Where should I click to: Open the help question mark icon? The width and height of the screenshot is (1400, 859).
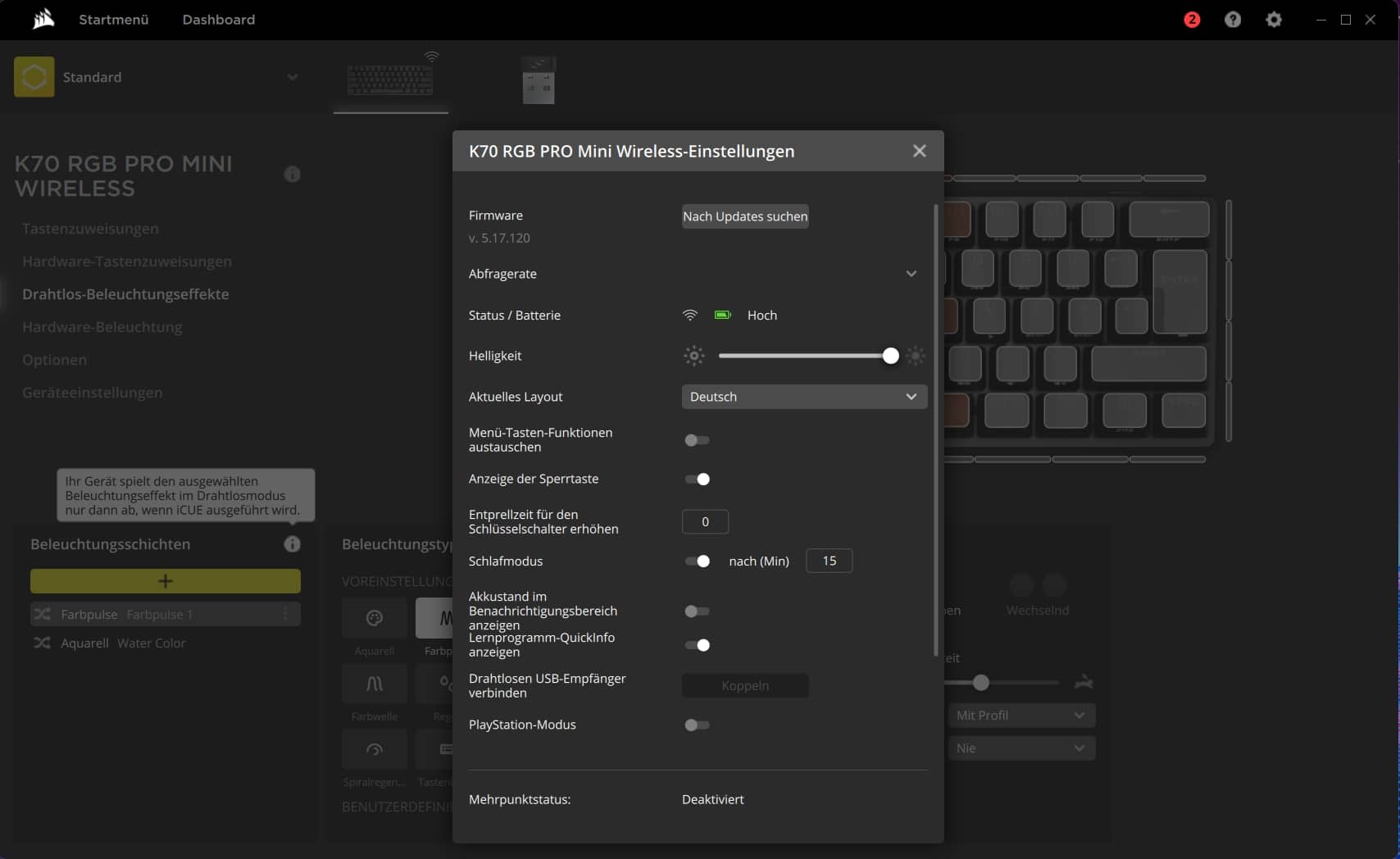coord(1233,20)
